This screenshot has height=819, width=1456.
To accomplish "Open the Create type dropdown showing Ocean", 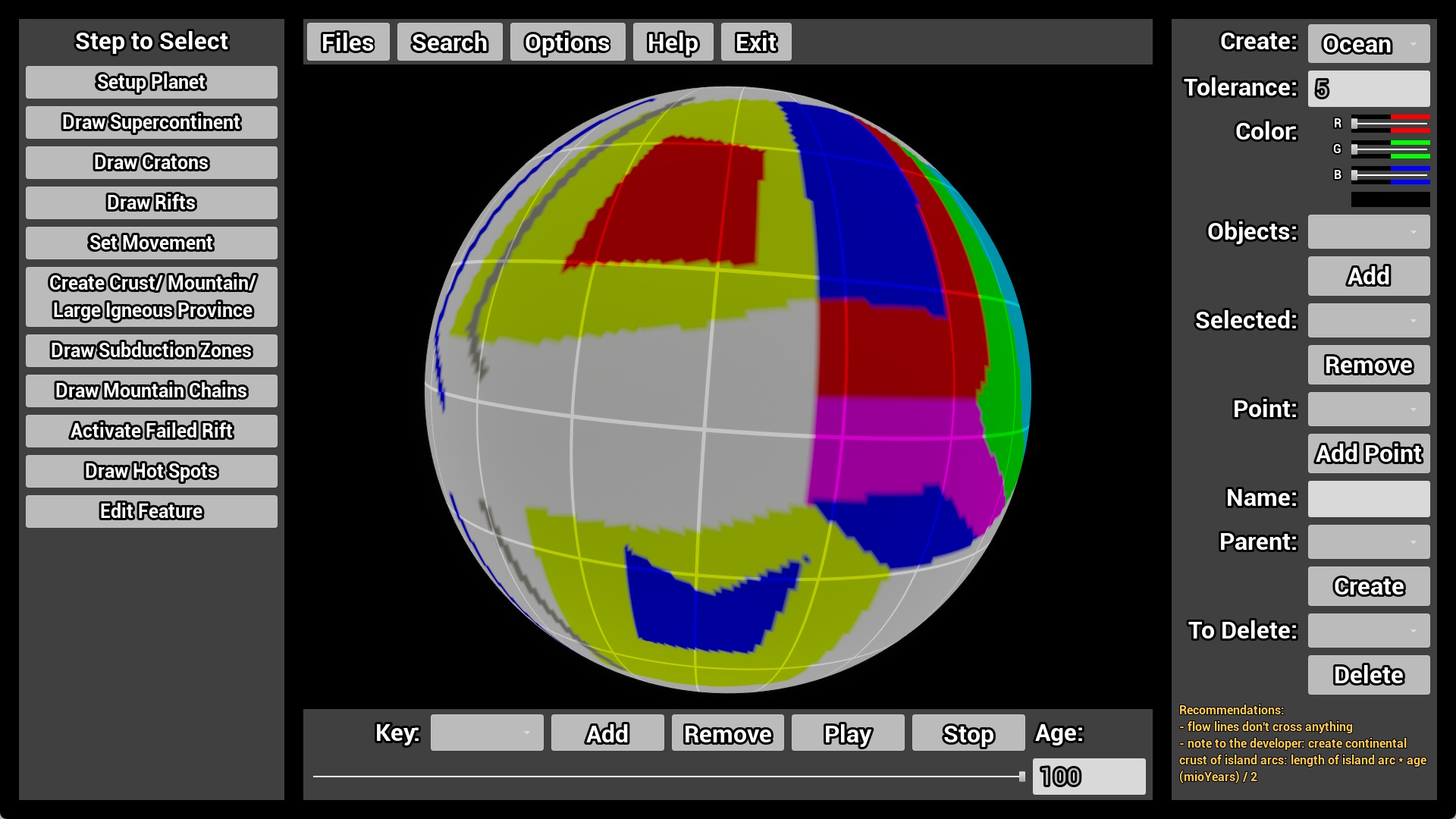I will coord(1368,44).
